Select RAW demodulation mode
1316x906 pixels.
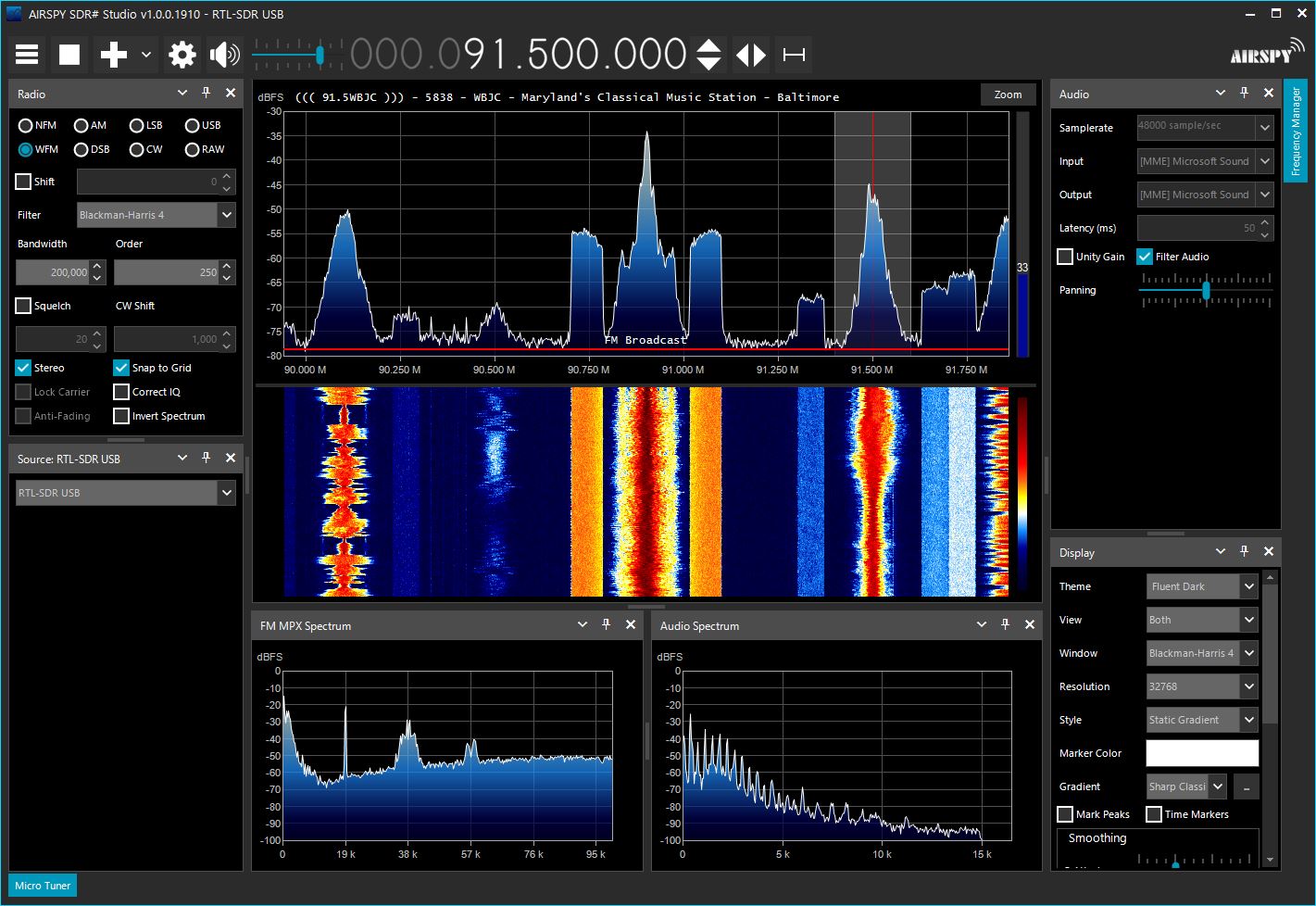pyautogui.click(x=205, y=149)
